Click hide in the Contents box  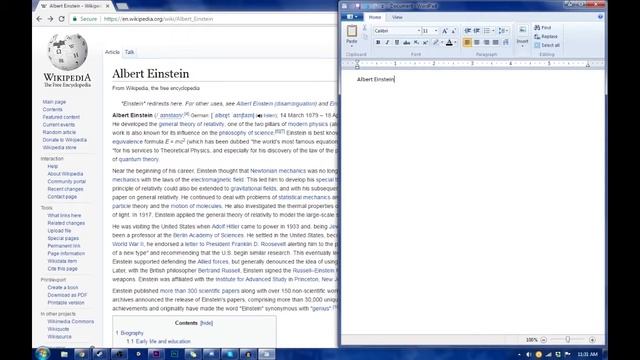(207, 323)
